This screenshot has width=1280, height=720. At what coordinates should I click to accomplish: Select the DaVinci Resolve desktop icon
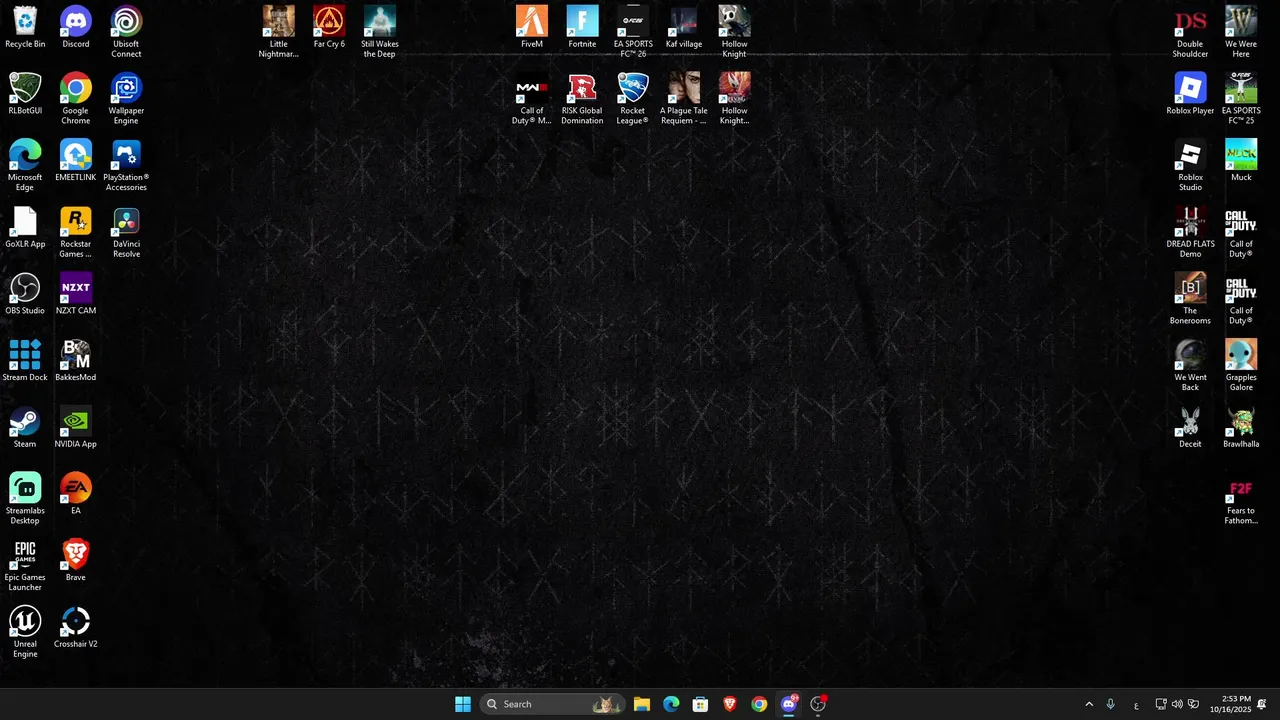126,233
